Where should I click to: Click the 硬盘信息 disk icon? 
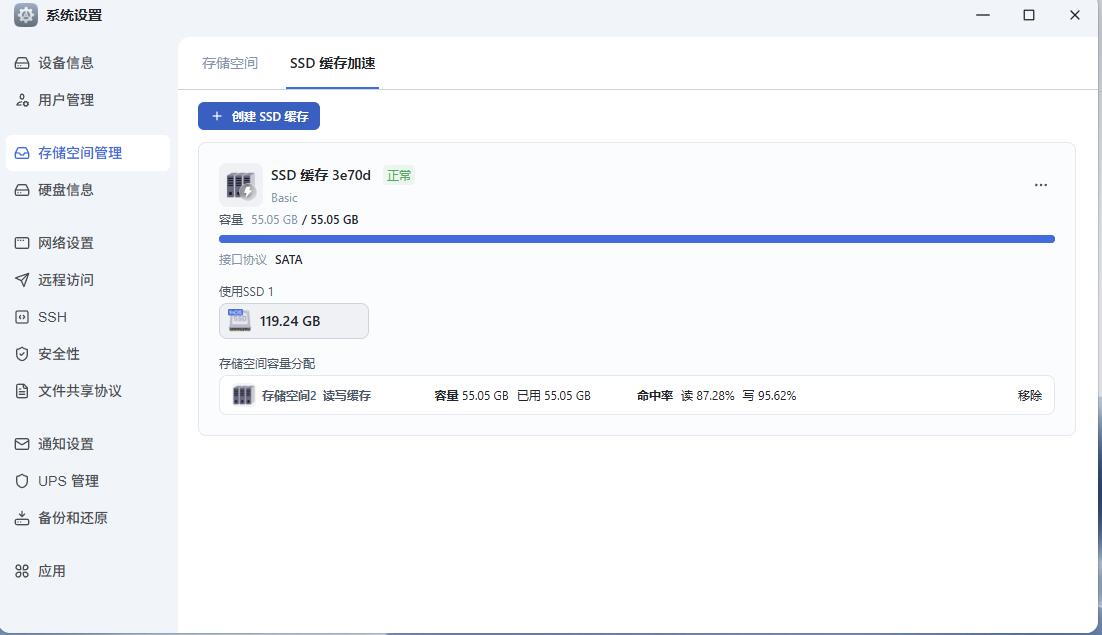(22, 190)
